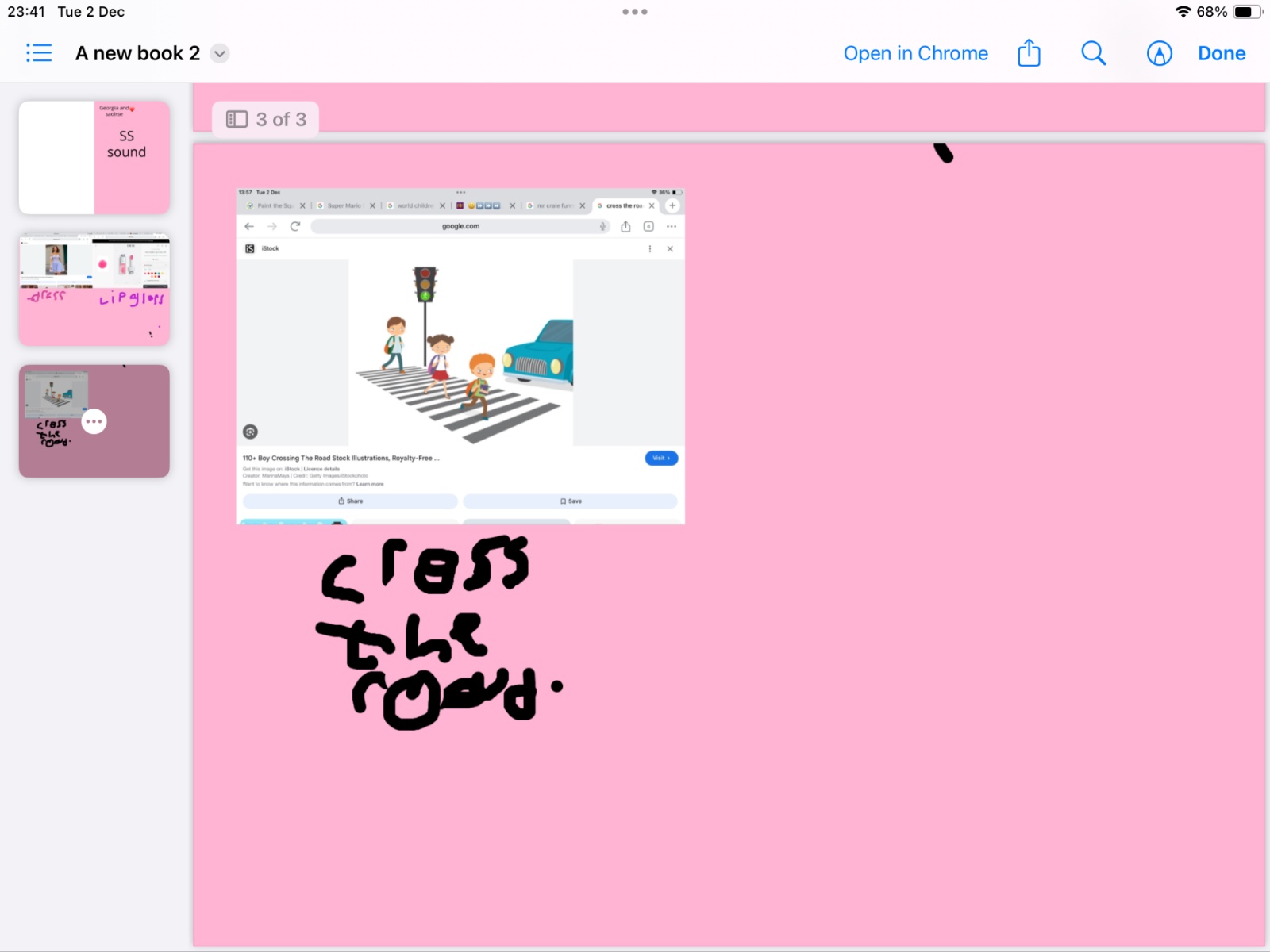
Task: Tap the battery indicator icon
Action: pyautogui.click(x=1246, y=12)
